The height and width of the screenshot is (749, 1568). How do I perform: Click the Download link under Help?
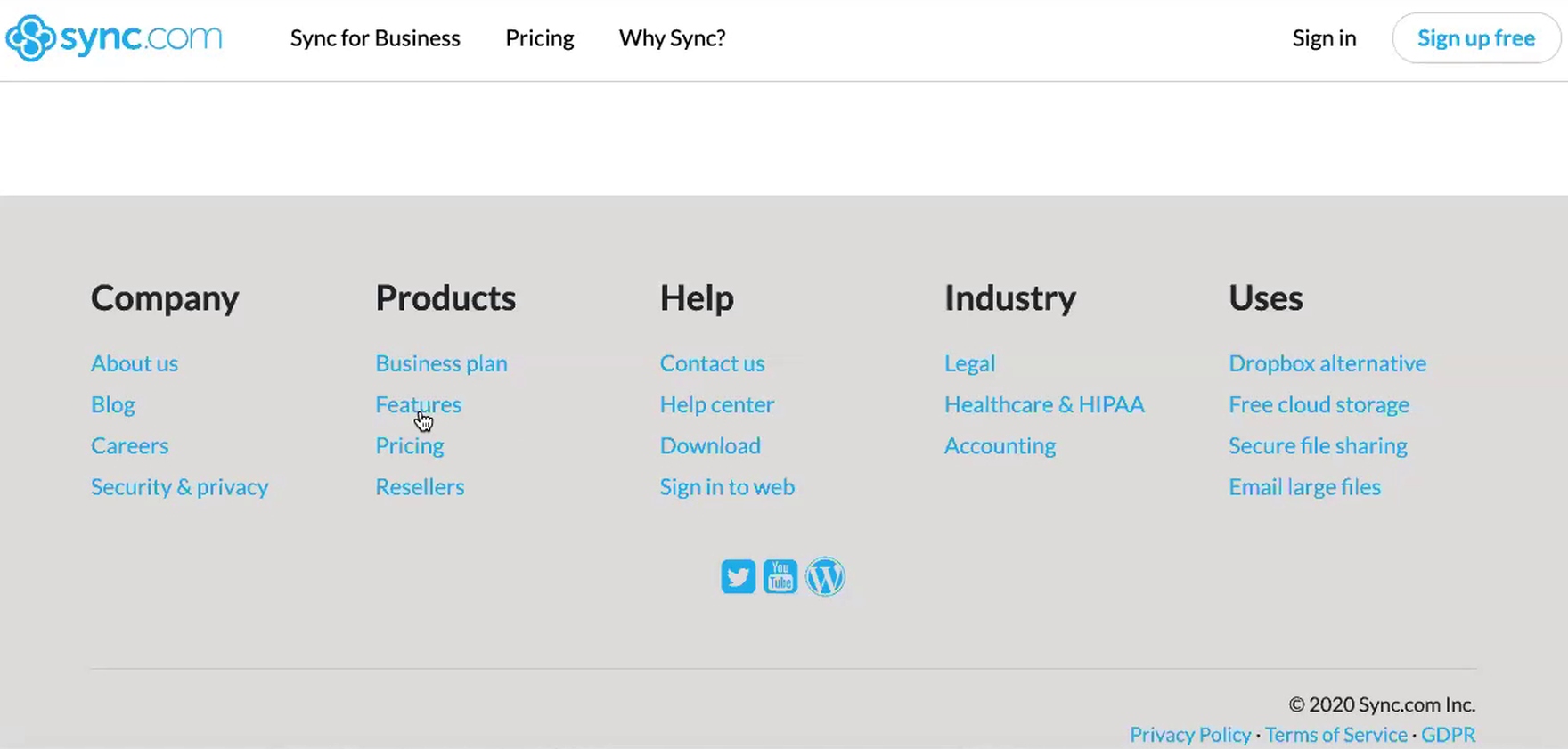click(710, 445)
